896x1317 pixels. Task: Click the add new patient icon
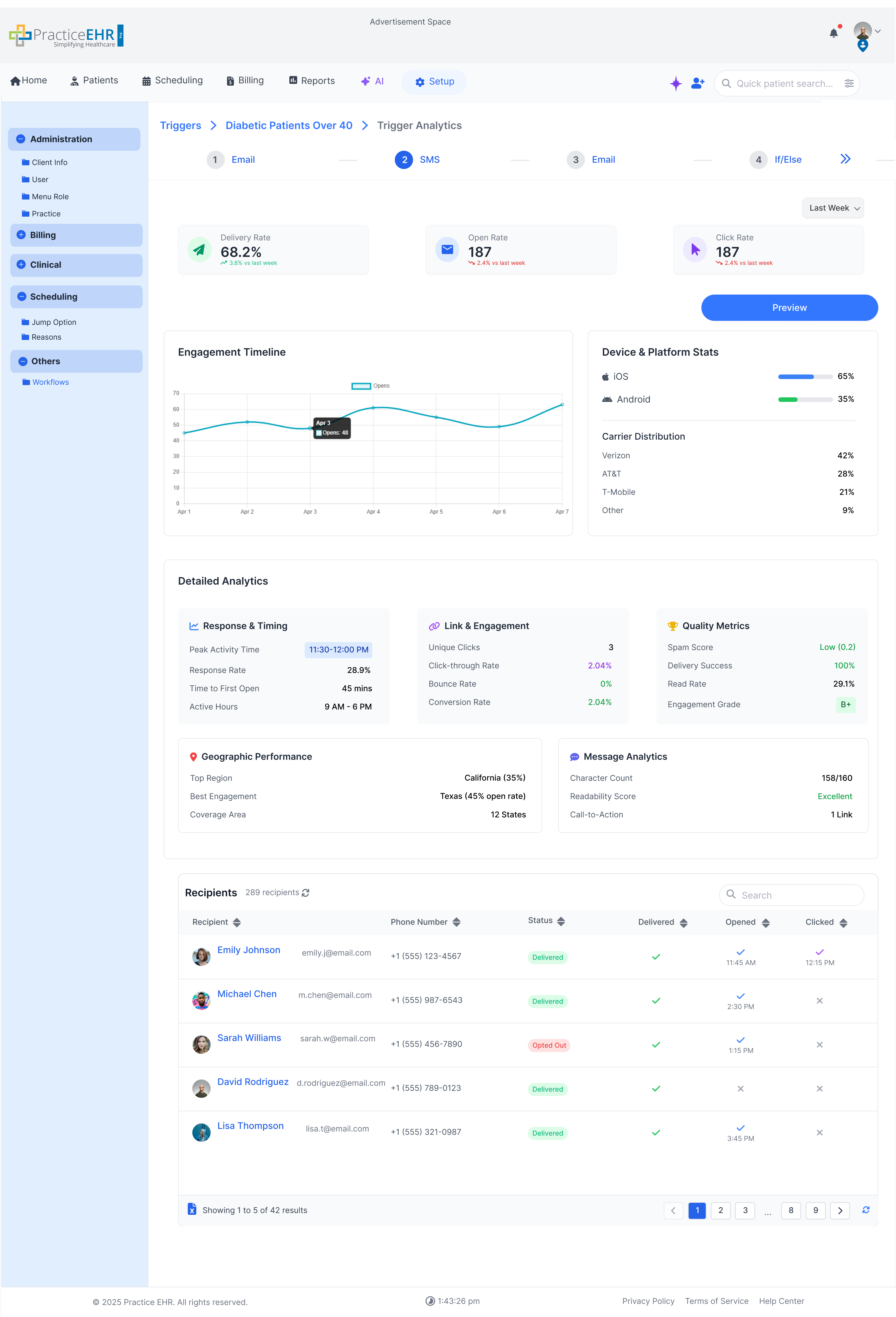pyautogui.click(x=697, y=83)
